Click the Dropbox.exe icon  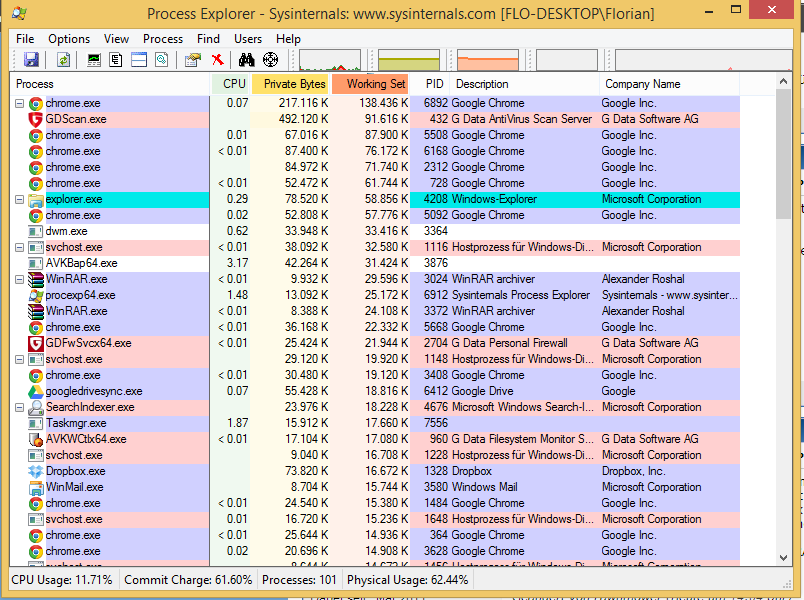[x=35, y=471]
